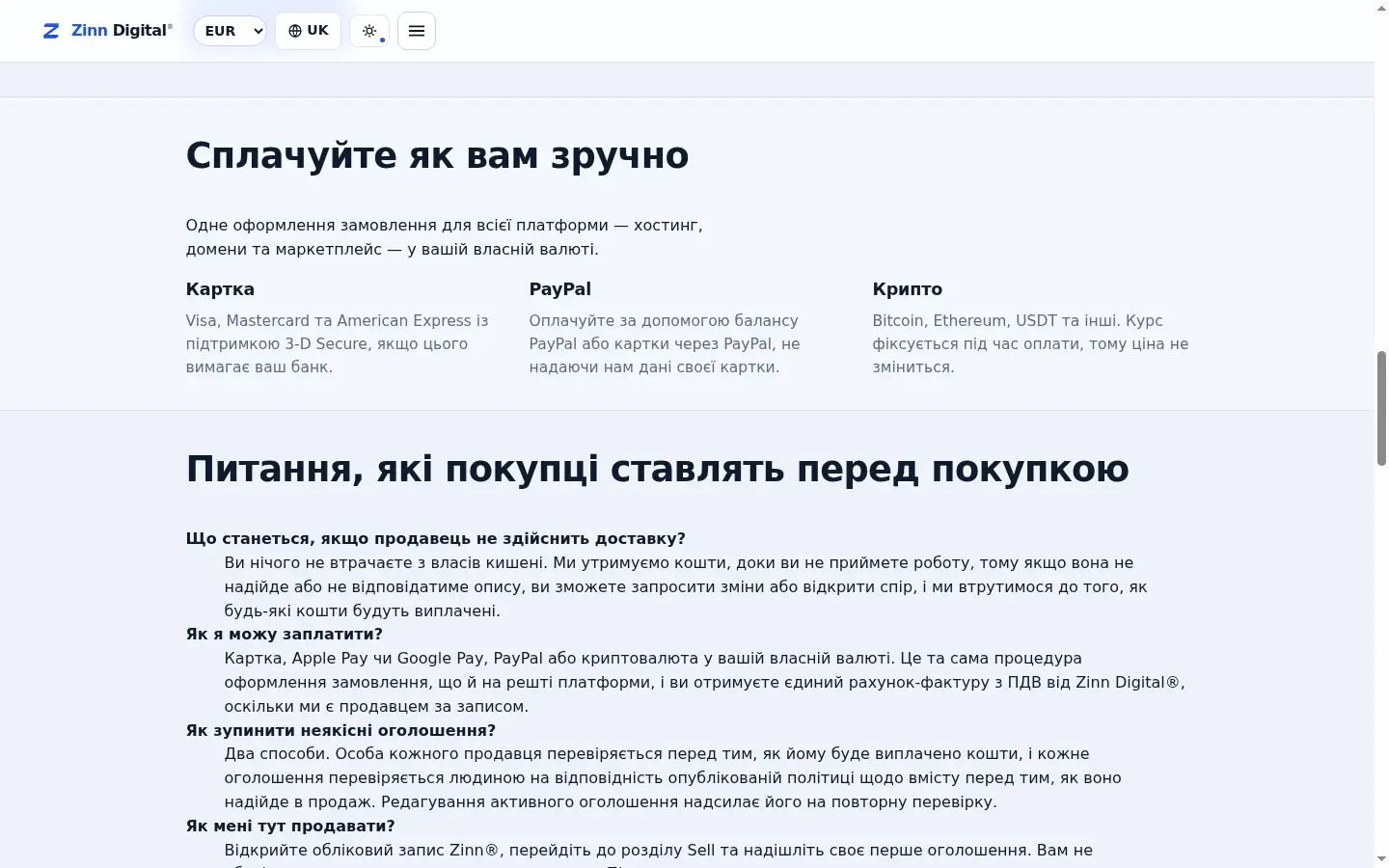1389x868 pixels.
Task: Select the "Крипто" payment method title
Action: click(x=907, y=289)
